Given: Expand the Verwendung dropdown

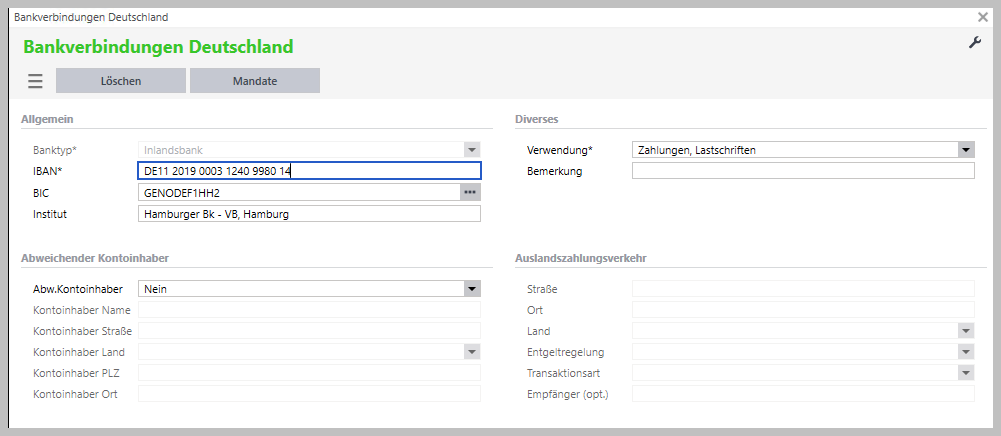Looking at the screenshot, I should (966, 150).
